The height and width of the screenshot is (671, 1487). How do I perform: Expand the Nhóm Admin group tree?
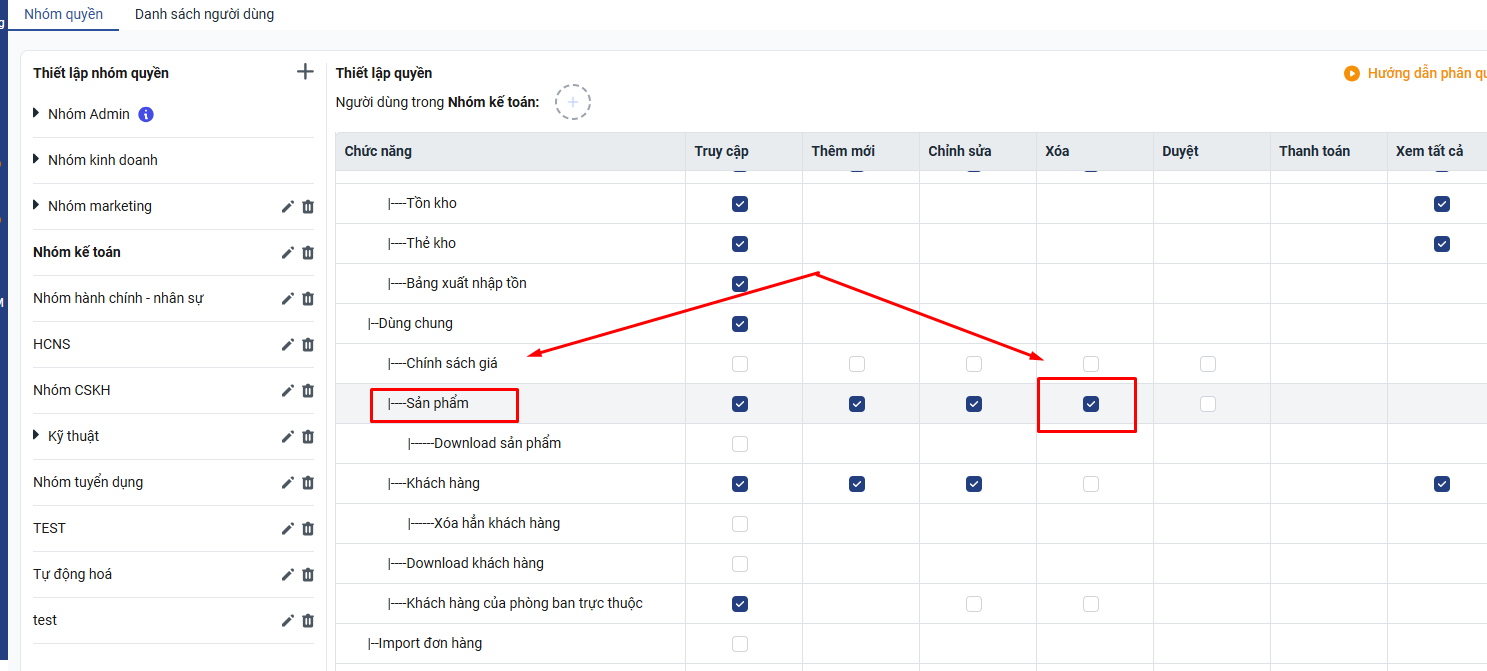point(38,114)
